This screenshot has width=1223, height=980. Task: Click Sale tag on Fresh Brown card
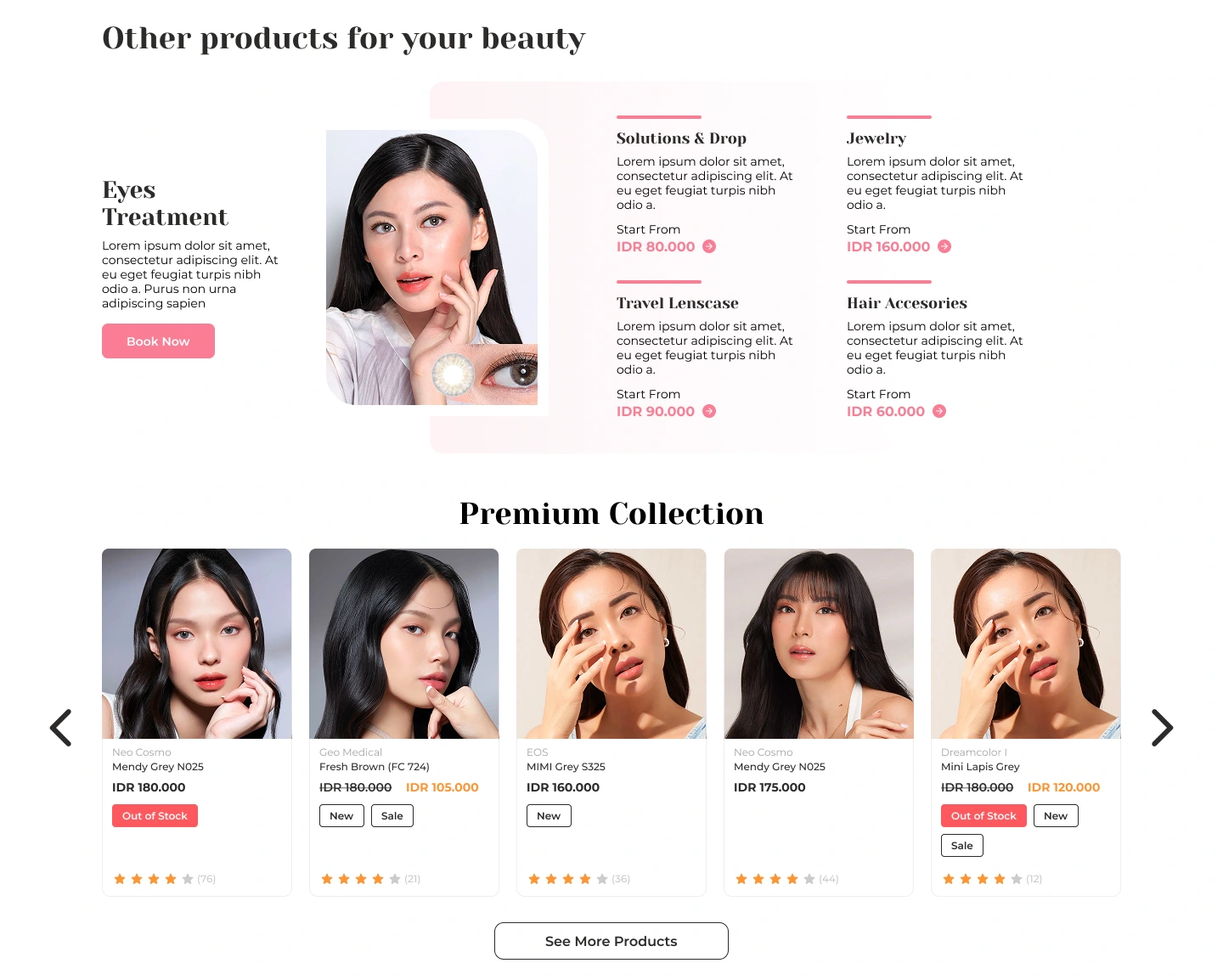[x=392, y=816]
